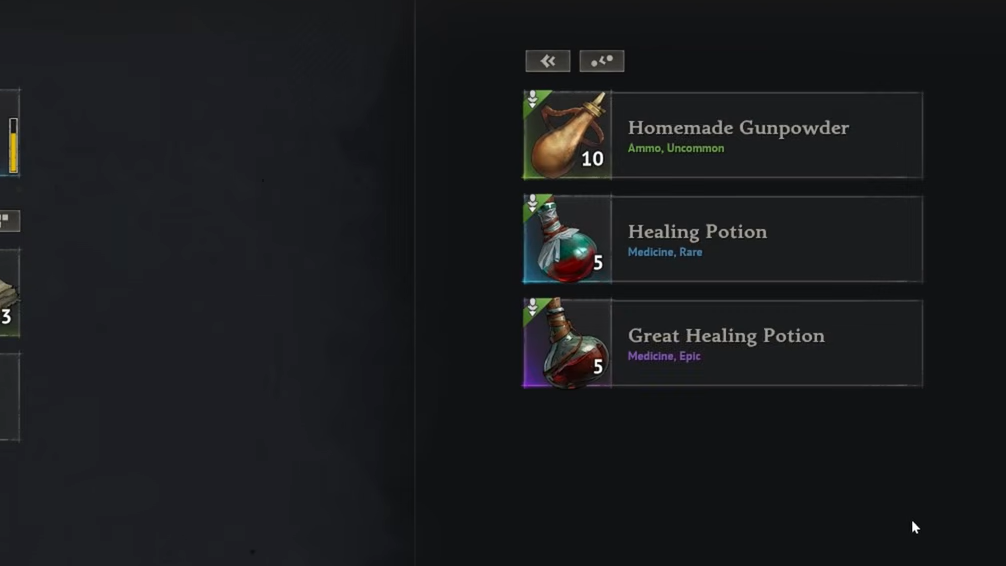Image resolution: width=1006 pixels, height=566 pixels.
Task: Click the Healing Potion item name
Action: tap(697, 232)
